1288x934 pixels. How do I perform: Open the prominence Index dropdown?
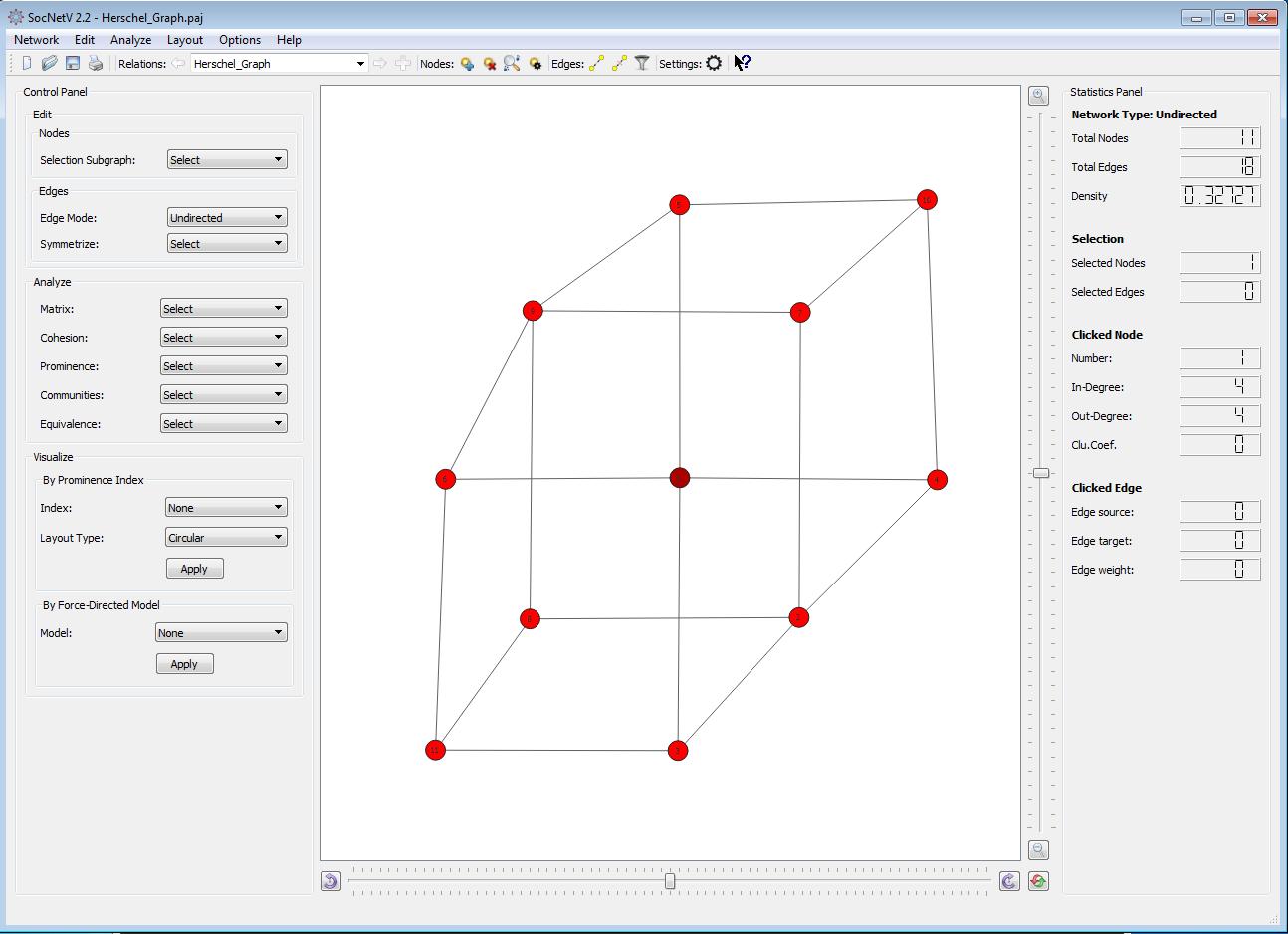click(226, 507)
